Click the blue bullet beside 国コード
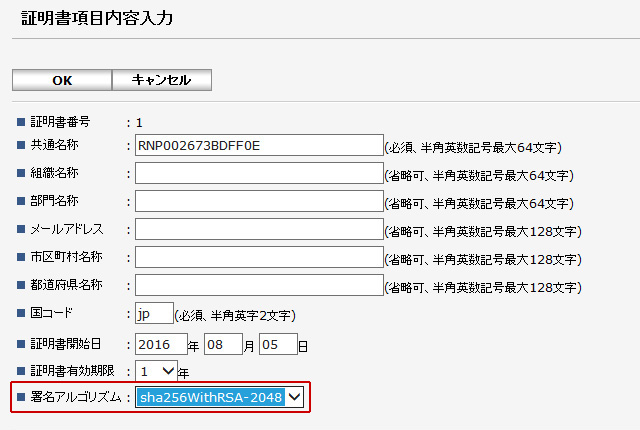 [x=21, y=313]
